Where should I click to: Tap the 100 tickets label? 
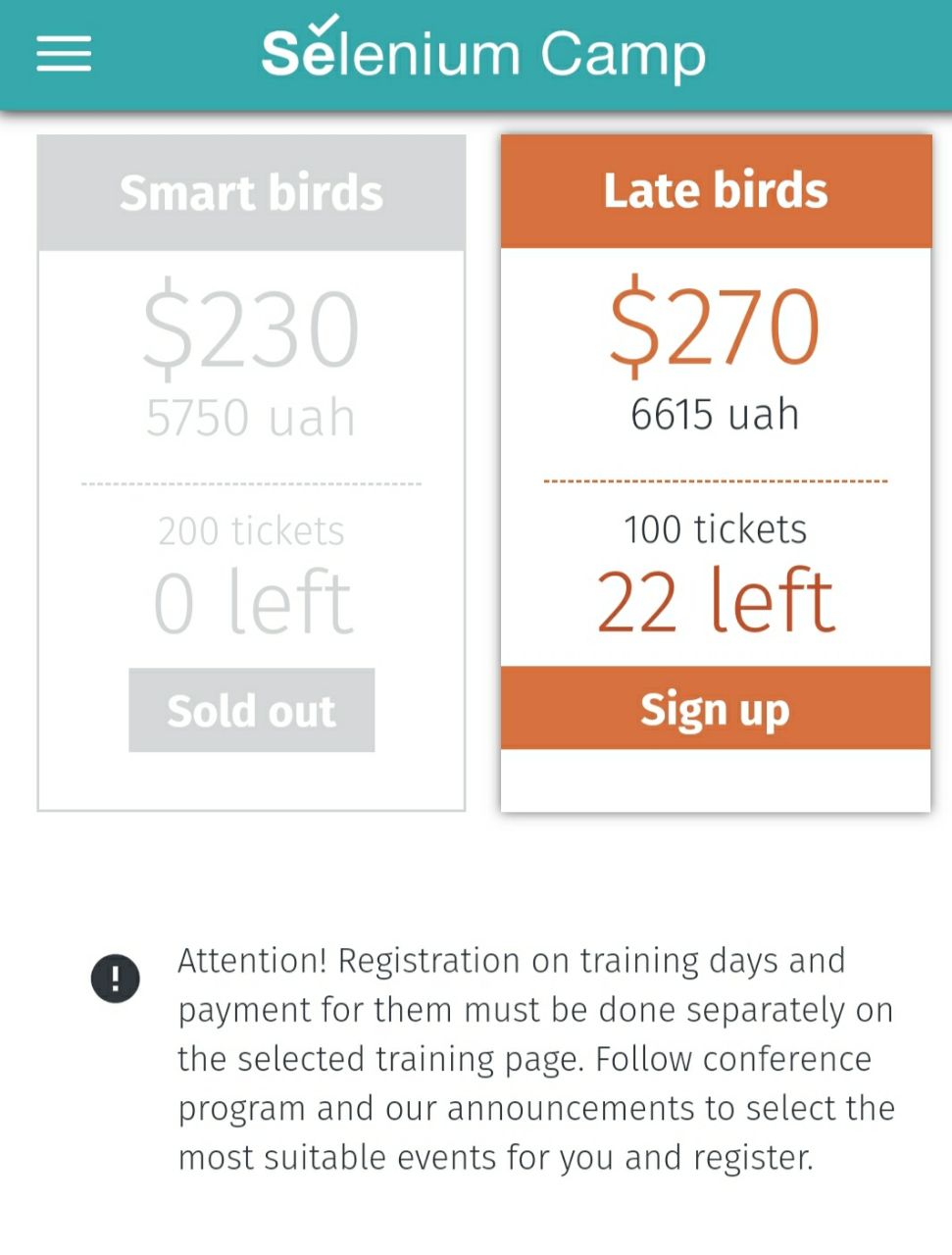point(716,529)
